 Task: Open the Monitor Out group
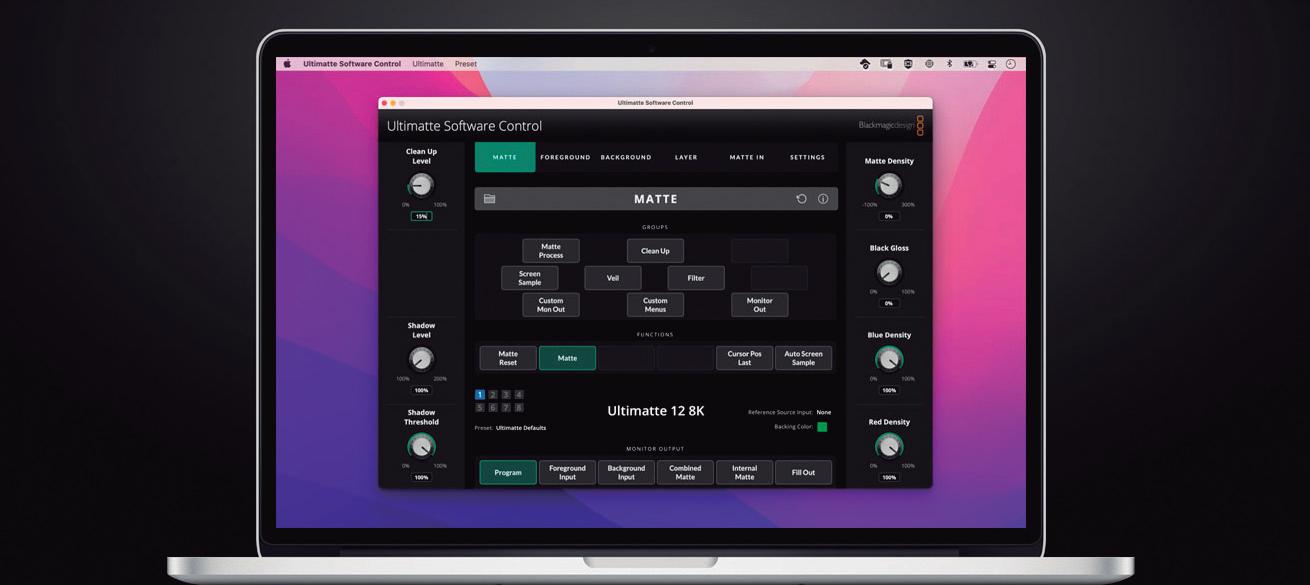pos(760,305)
